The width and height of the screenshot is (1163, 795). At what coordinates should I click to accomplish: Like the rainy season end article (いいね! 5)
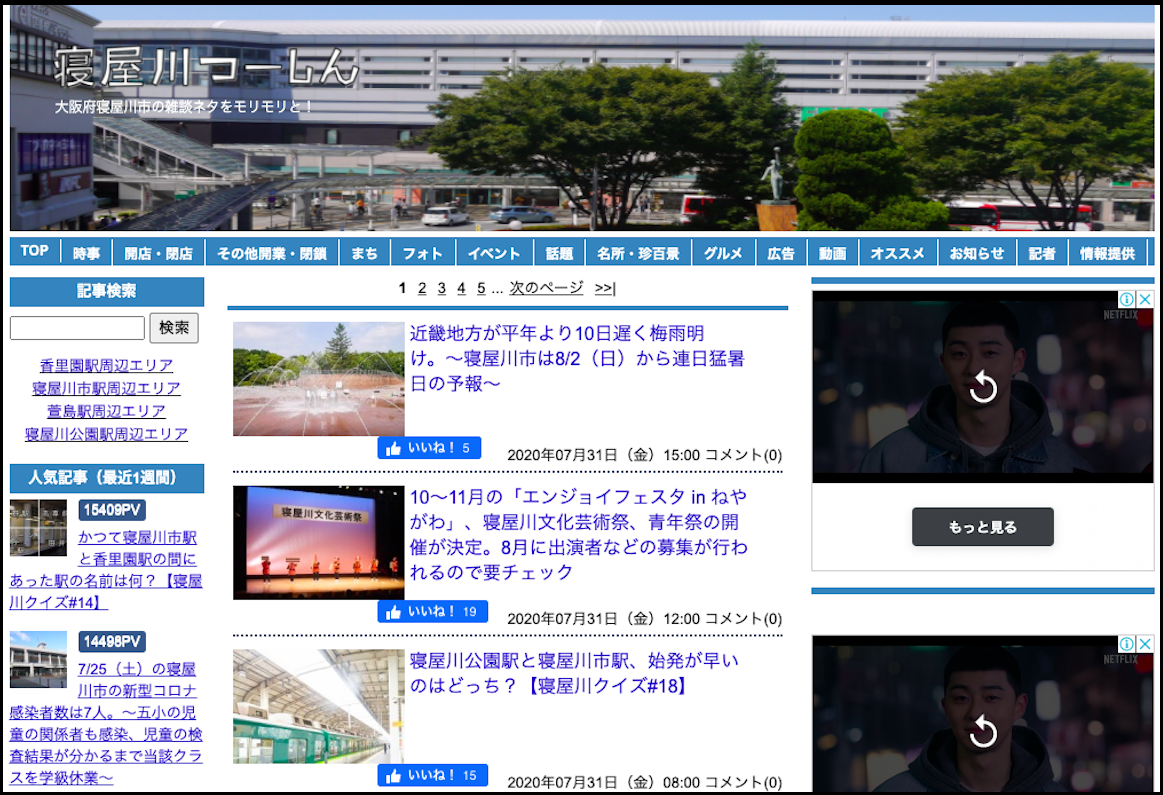click(x=429, y=448)
